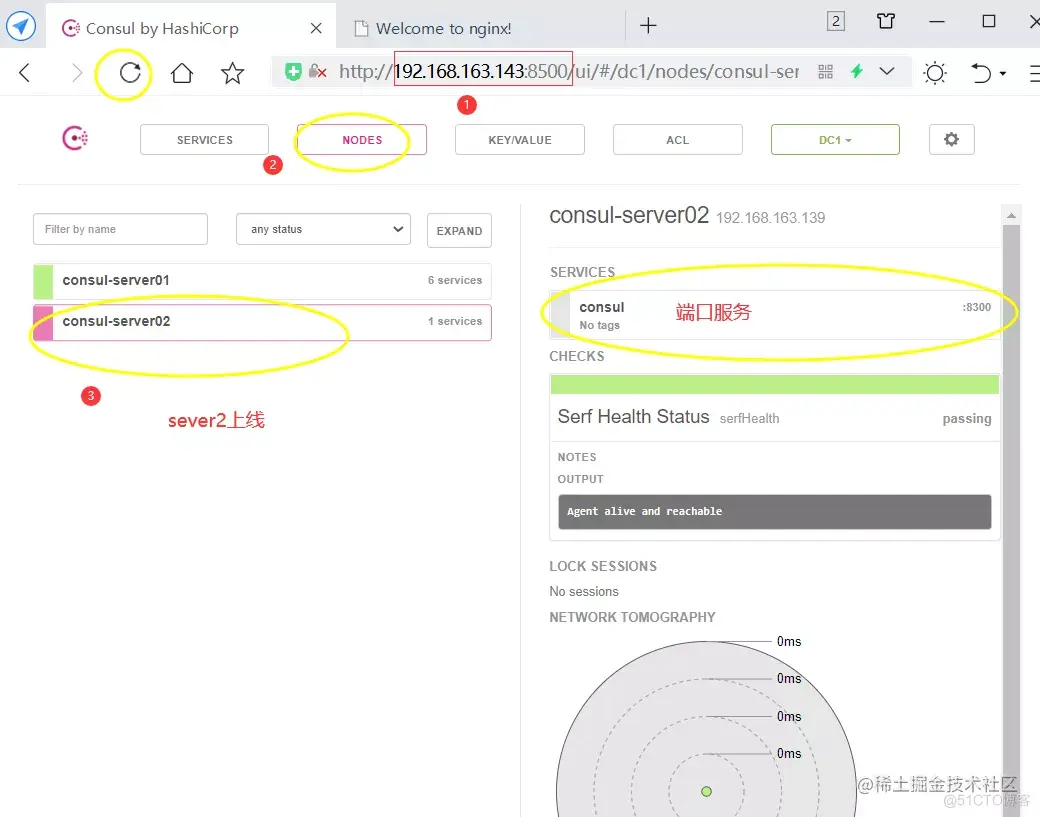Open the ACL section
The width and height of the screenshot is (1040, 817).
pos(677,140)
